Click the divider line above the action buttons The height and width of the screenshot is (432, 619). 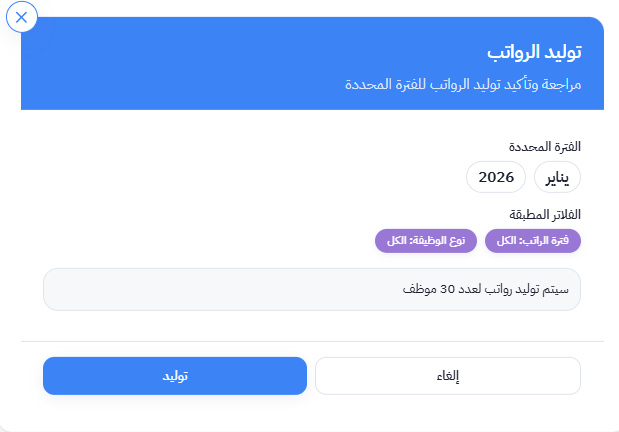312,342
